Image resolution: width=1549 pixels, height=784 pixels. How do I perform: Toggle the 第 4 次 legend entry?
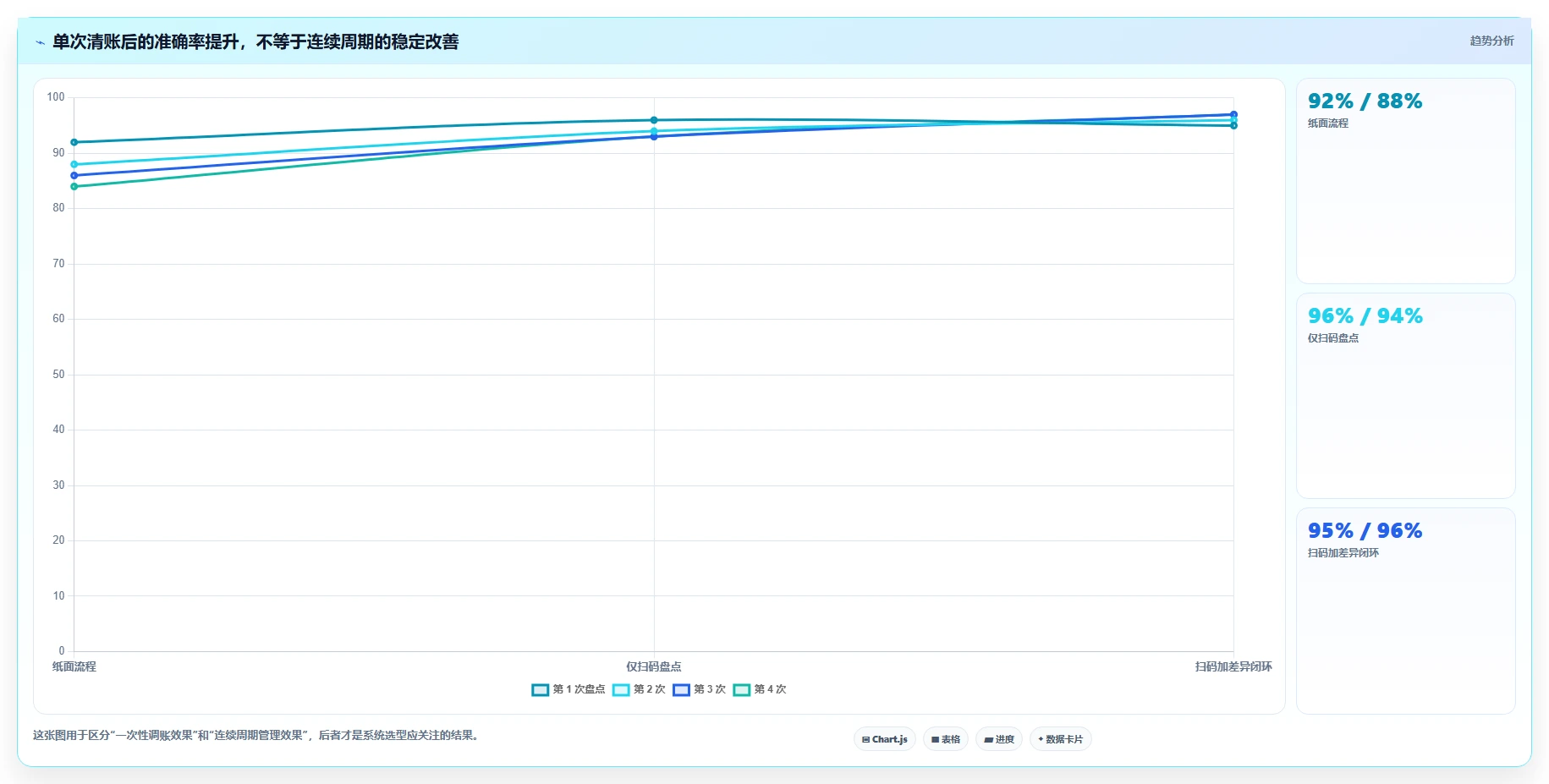[760, 689]
